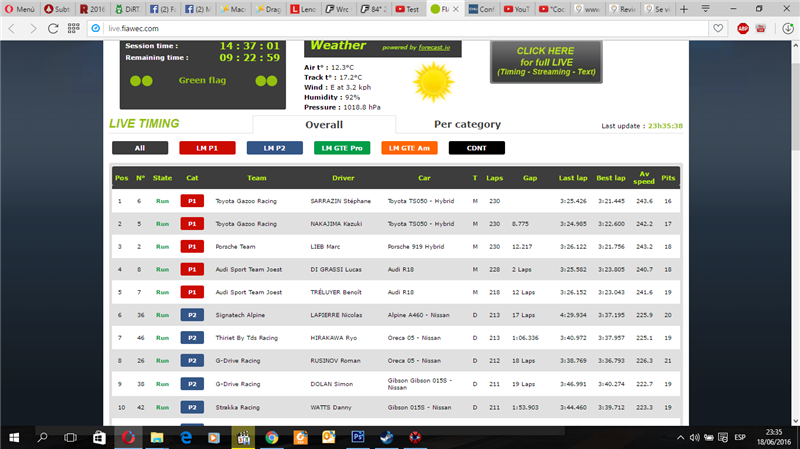This screenshot has width=800, height=449.
Task: Filter by LM GTE Pro category
Action: 342,148
